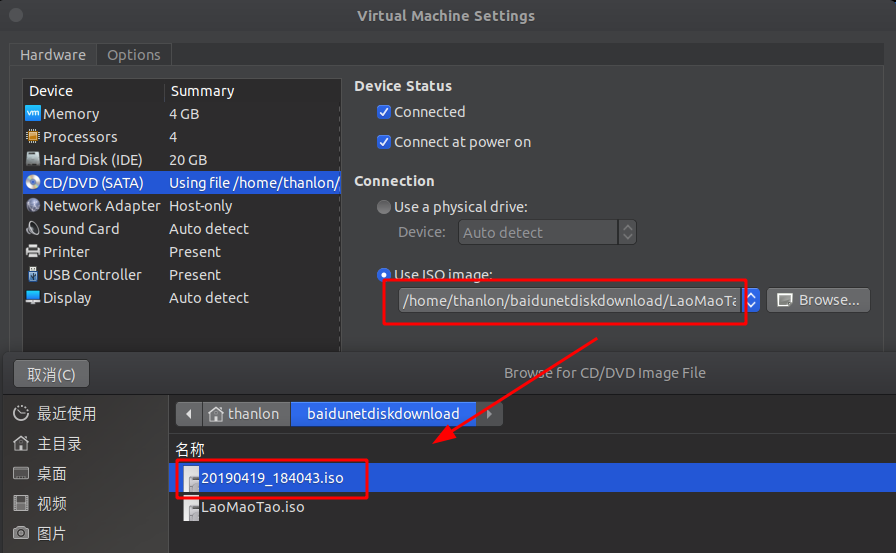896x553 pixels.
Task: Click the Network Adapter globe icon
Action: 33,205
